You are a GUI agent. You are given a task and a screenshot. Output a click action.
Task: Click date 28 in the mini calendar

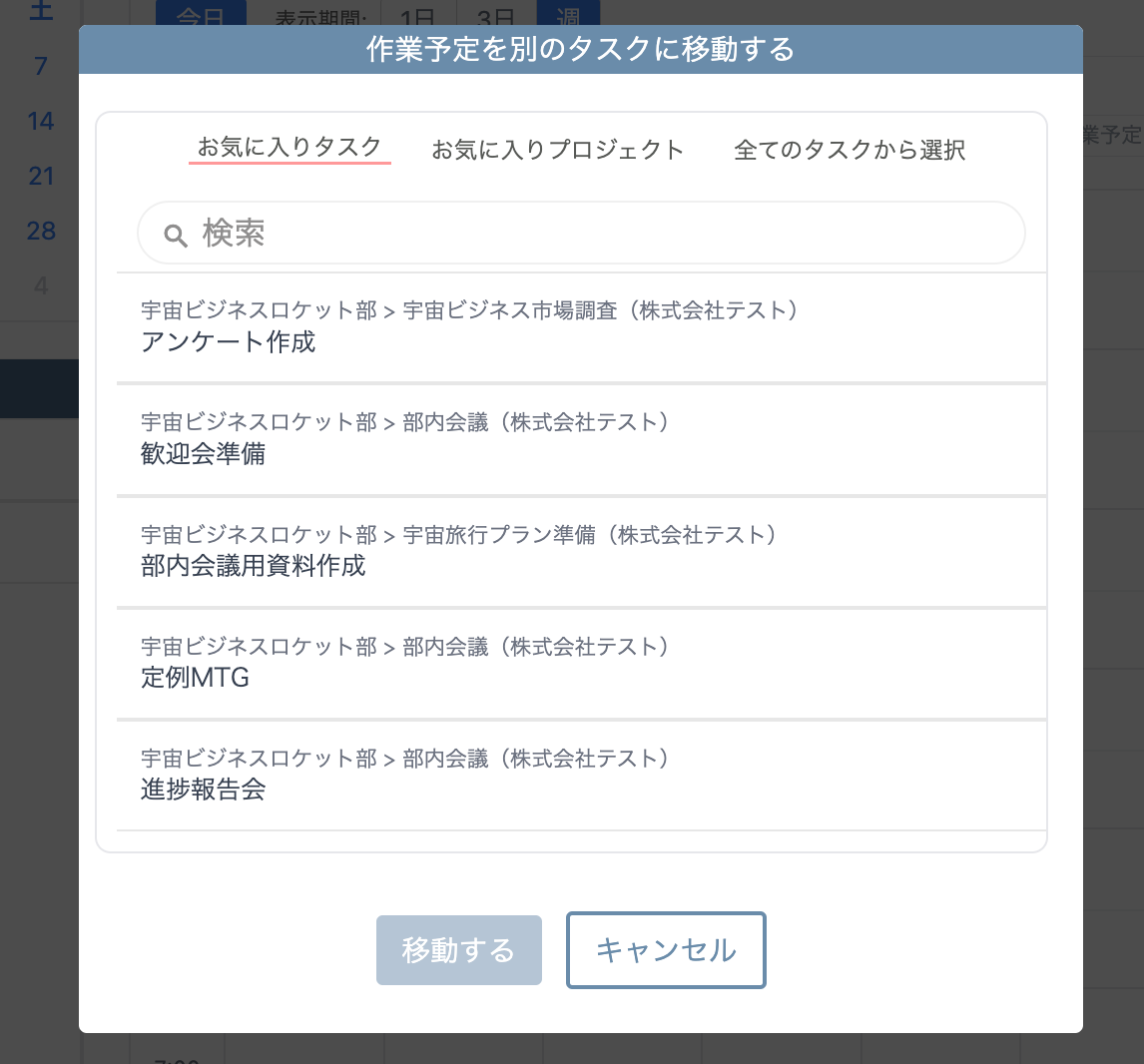(39, 231)
